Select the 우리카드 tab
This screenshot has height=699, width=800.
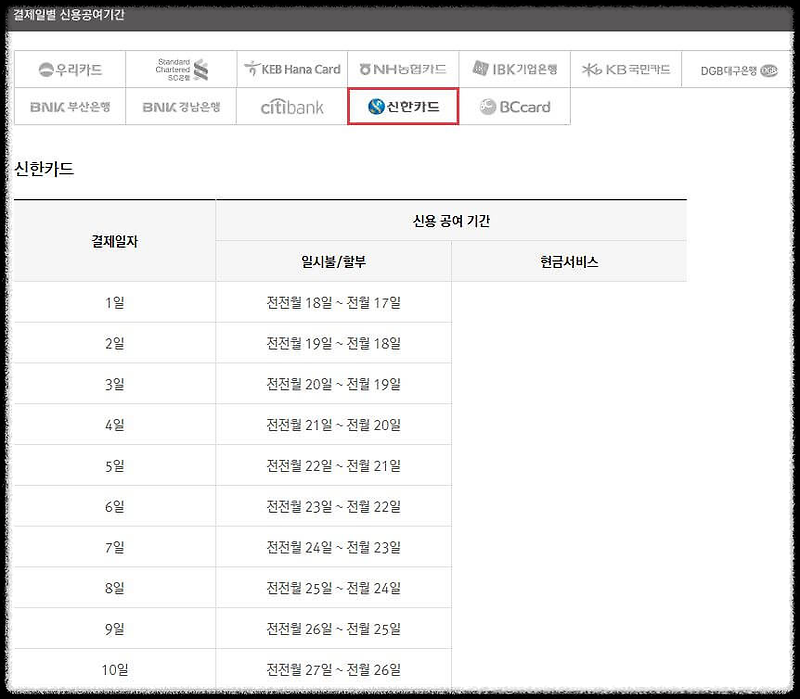(x=70, y=69)
